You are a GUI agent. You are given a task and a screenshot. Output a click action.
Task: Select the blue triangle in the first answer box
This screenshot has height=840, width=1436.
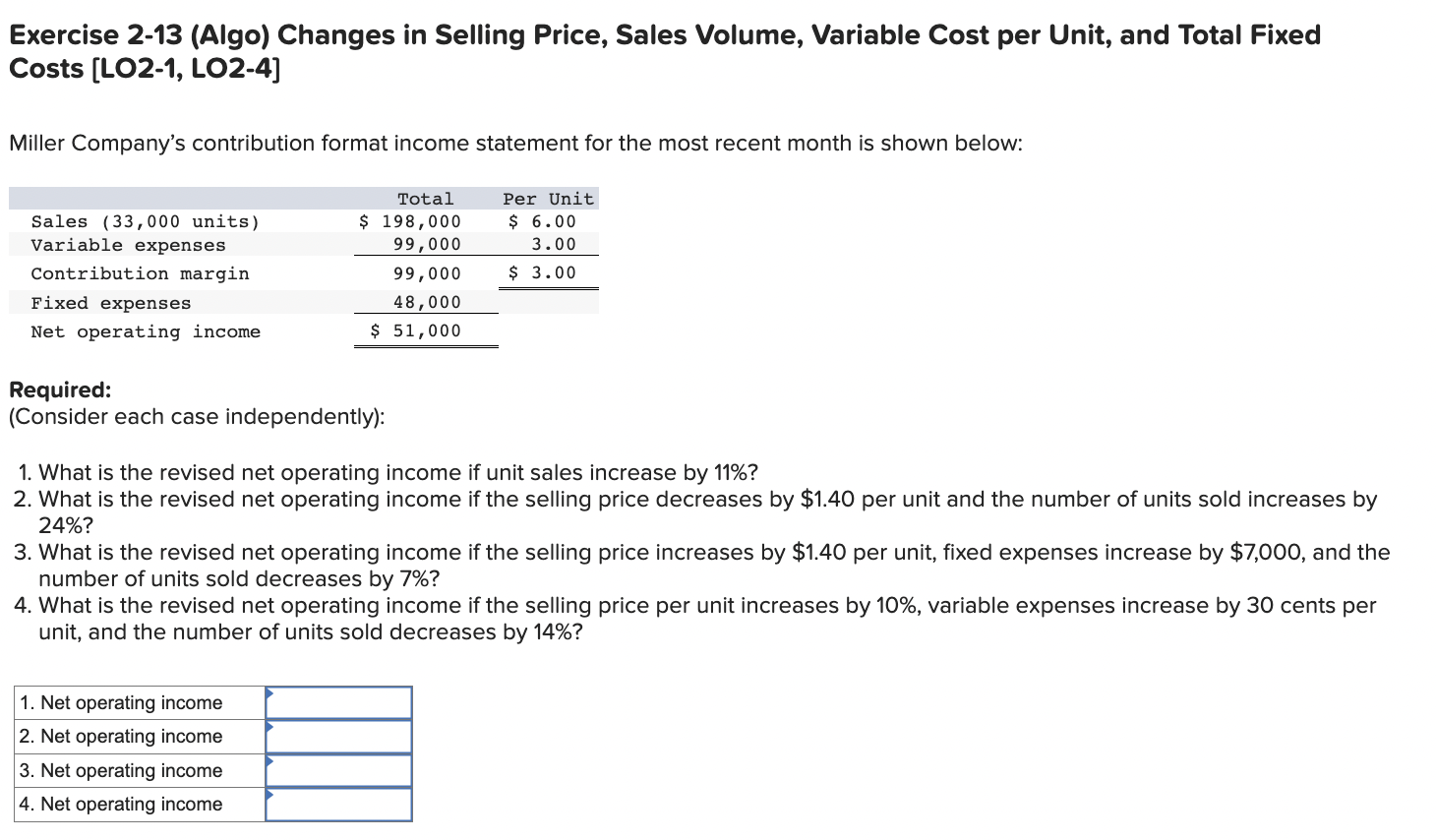coord(269,692)
